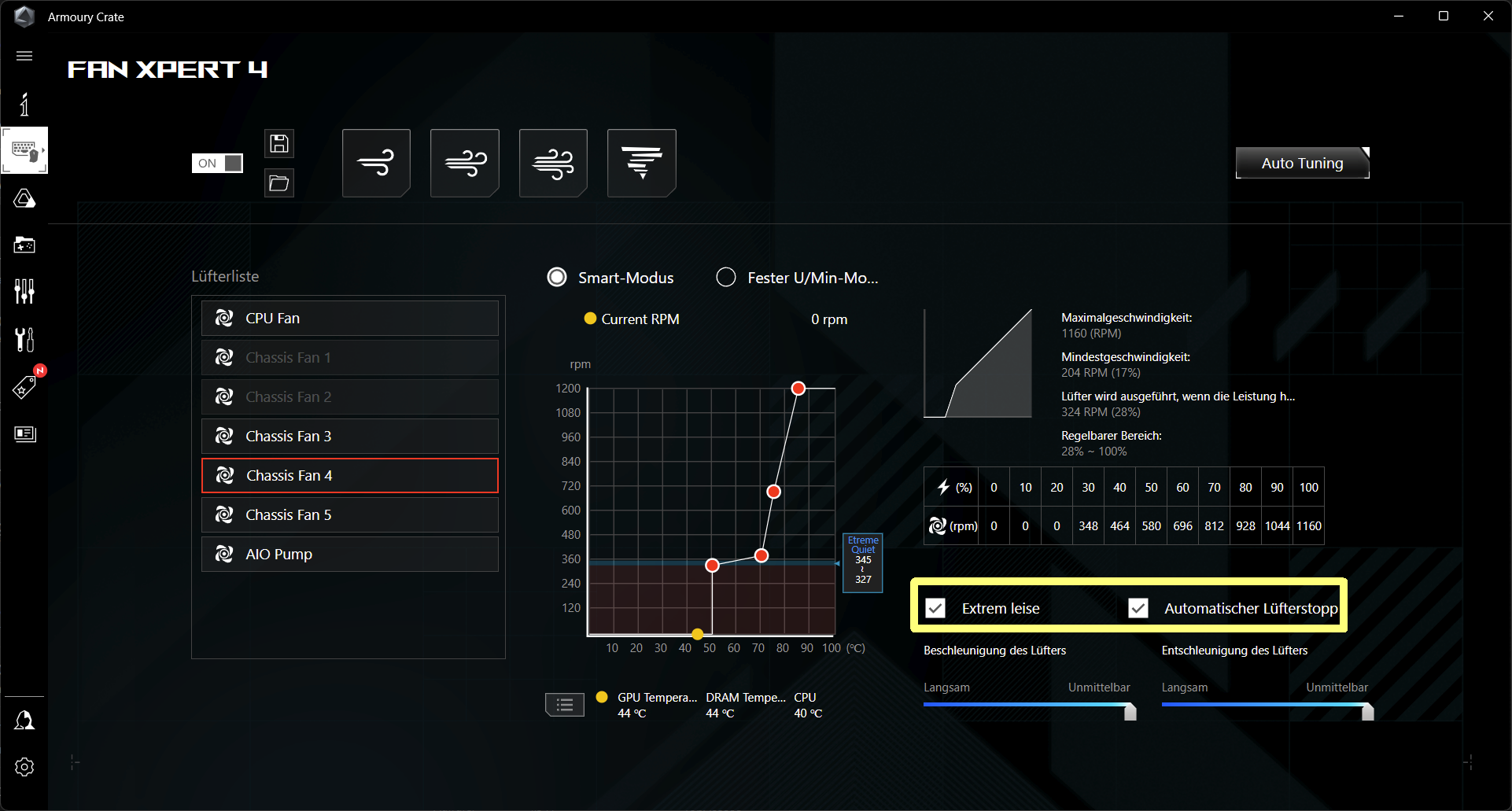1512x811 pixels.
Task: Select the Silent fan preset (single wind line)
Action: click(x=376, y=163)
